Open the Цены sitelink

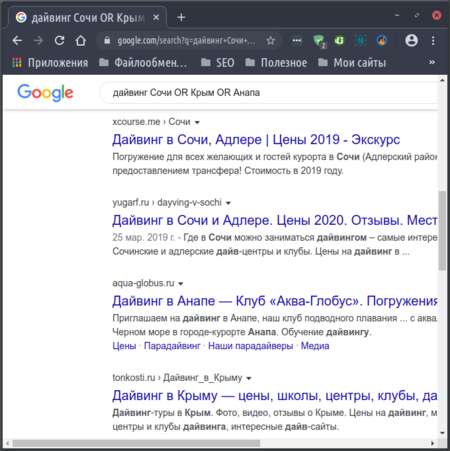124,346
